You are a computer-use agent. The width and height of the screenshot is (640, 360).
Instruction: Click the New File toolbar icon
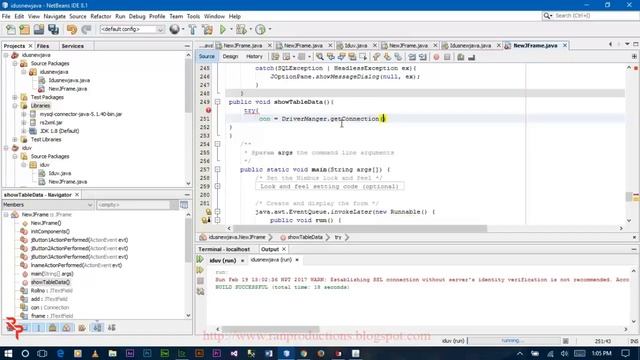tap(11, 29)
